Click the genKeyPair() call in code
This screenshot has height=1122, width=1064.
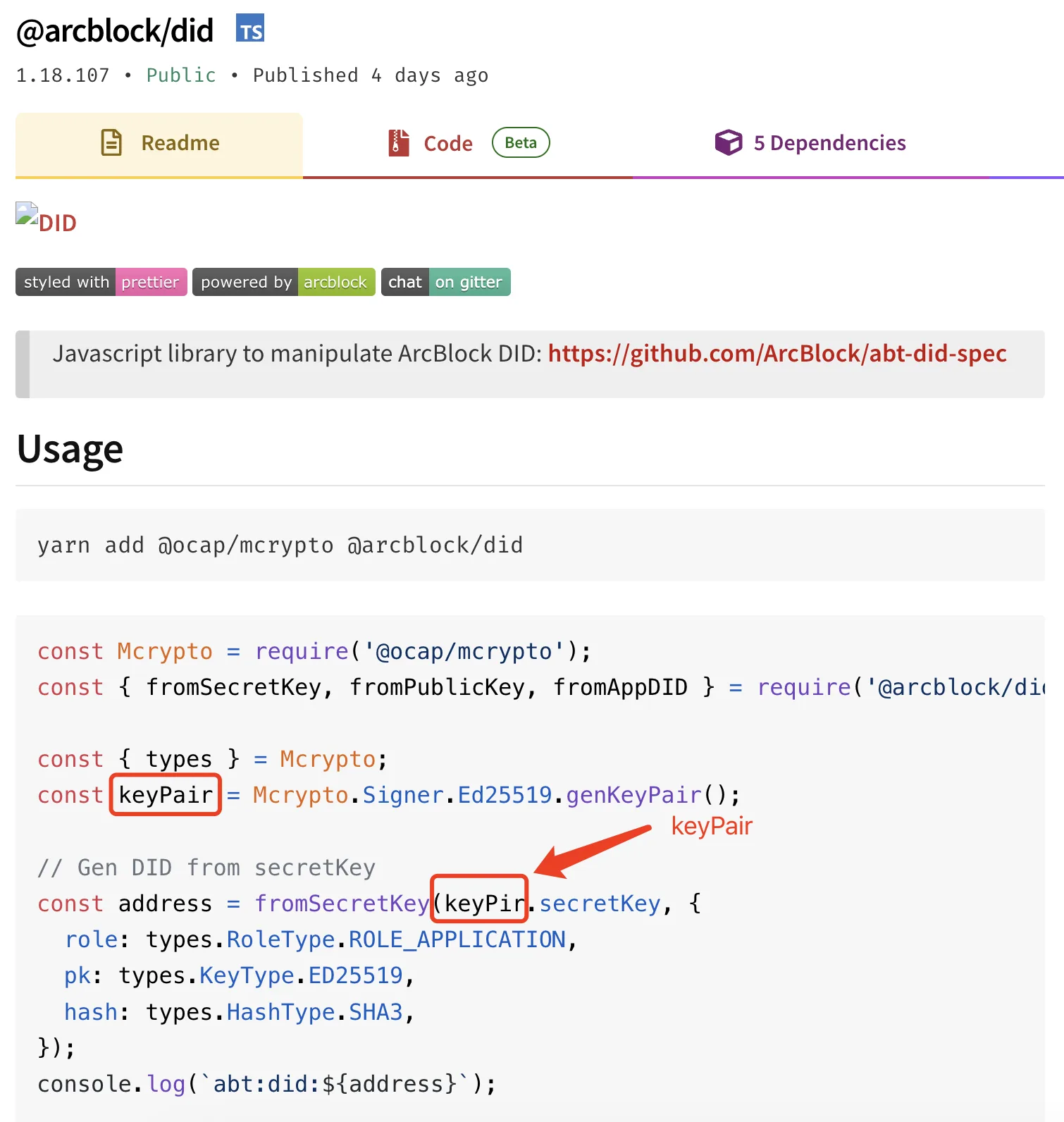click(653, 795)
